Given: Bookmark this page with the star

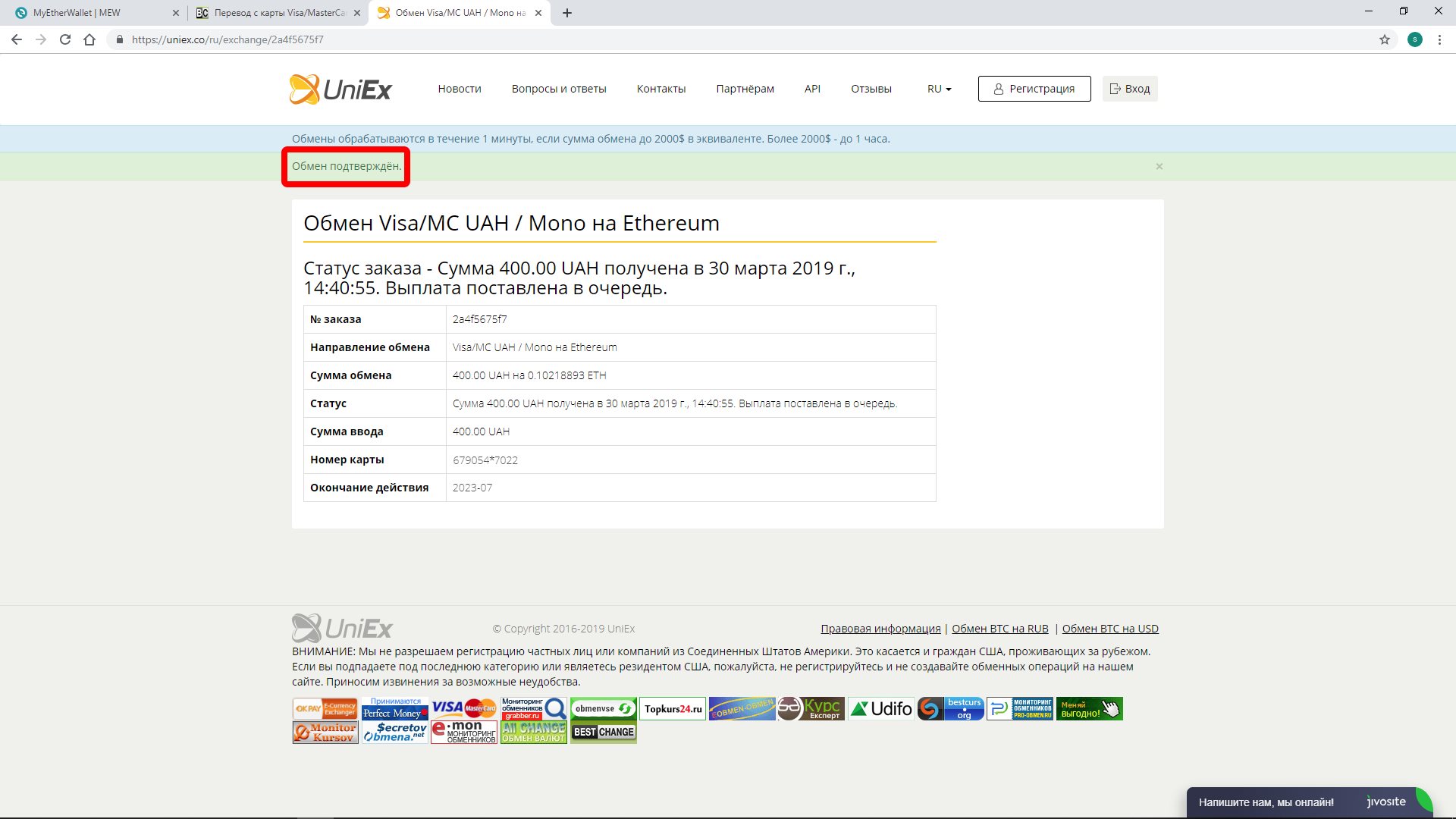Looking at the screenshot, I should point(1385,39).
